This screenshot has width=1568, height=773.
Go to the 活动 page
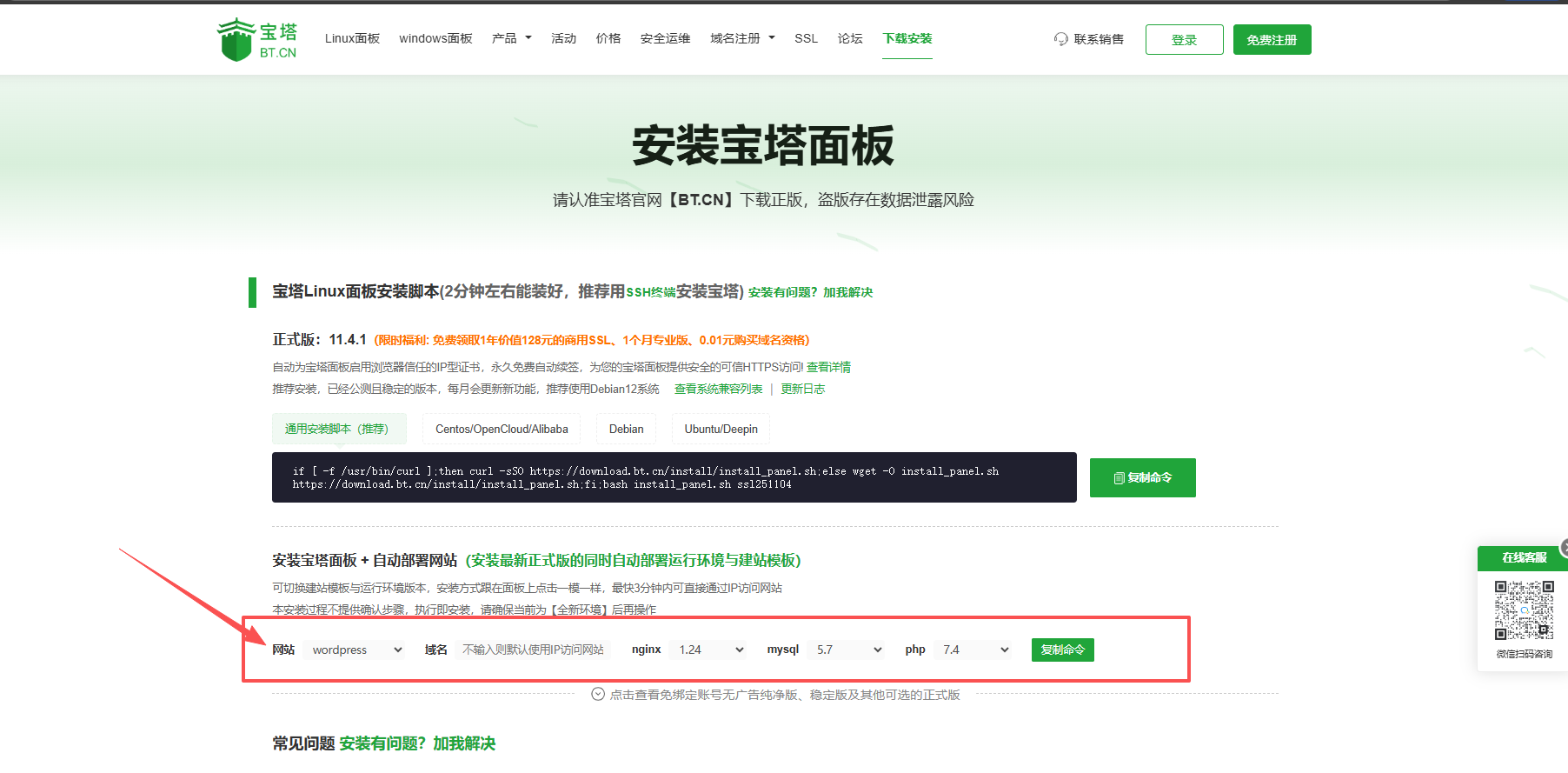pyautogui.click(x=563, y=38)
